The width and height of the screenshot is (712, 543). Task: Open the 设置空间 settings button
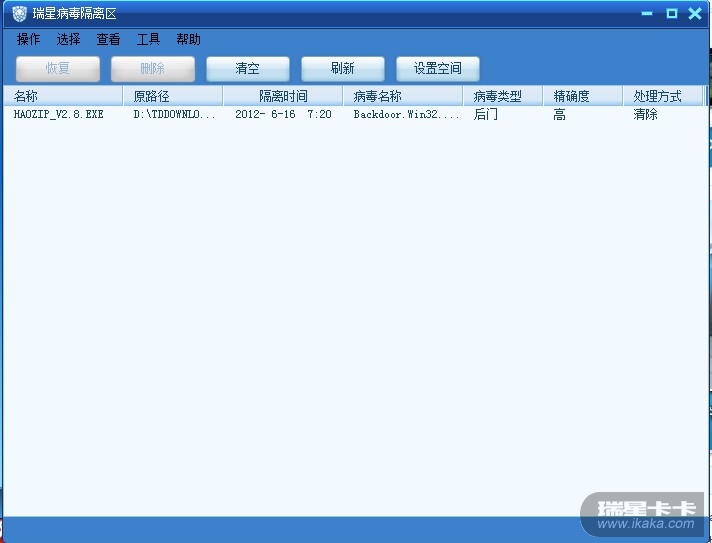(438, 69)
